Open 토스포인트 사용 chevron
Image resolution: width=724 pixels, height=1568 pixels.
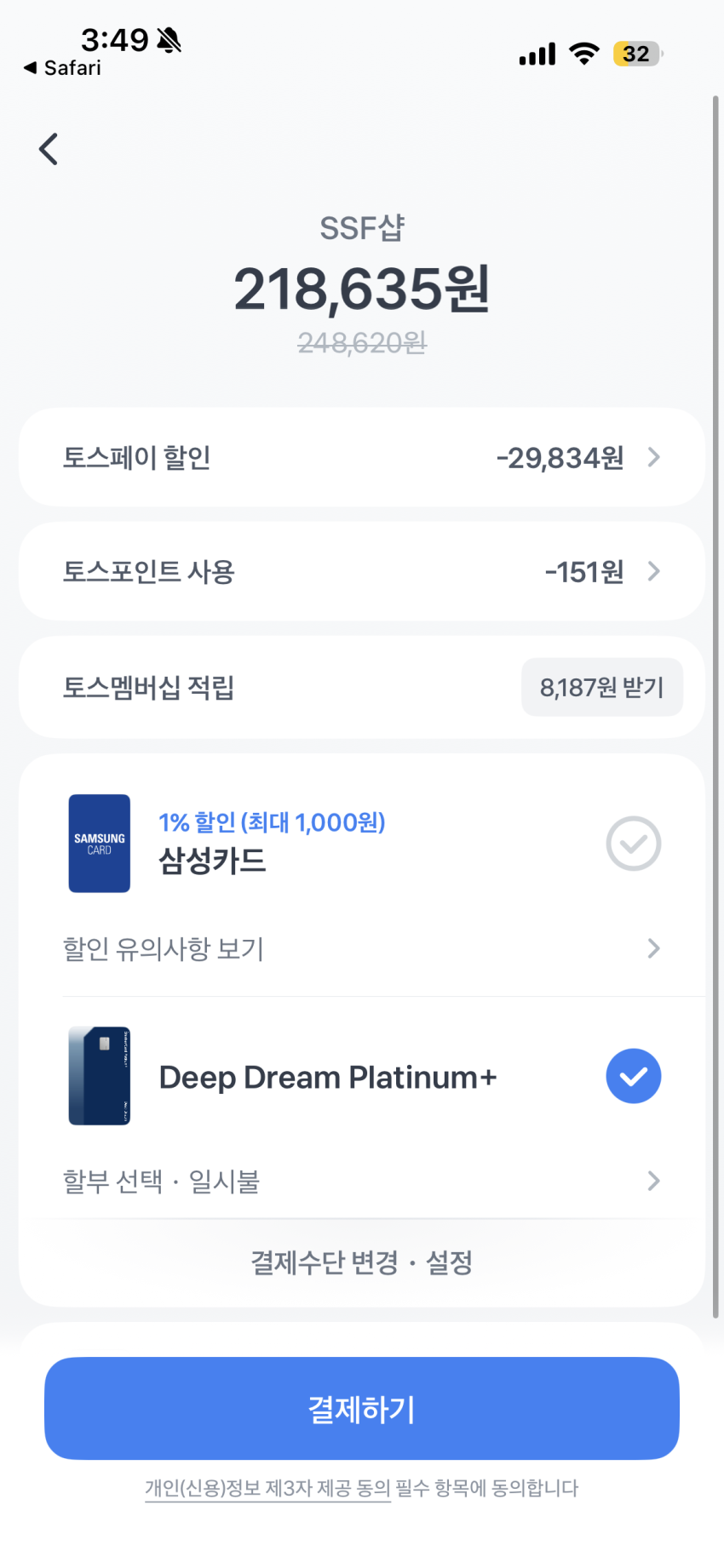point(653,571)
